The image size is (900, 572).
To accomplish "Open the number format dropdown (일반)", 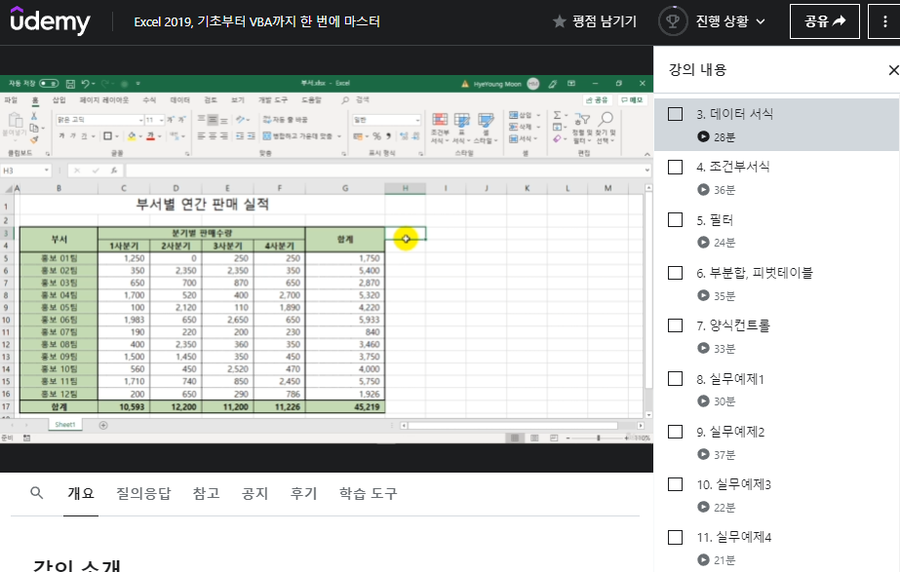I will pos(417,120).
